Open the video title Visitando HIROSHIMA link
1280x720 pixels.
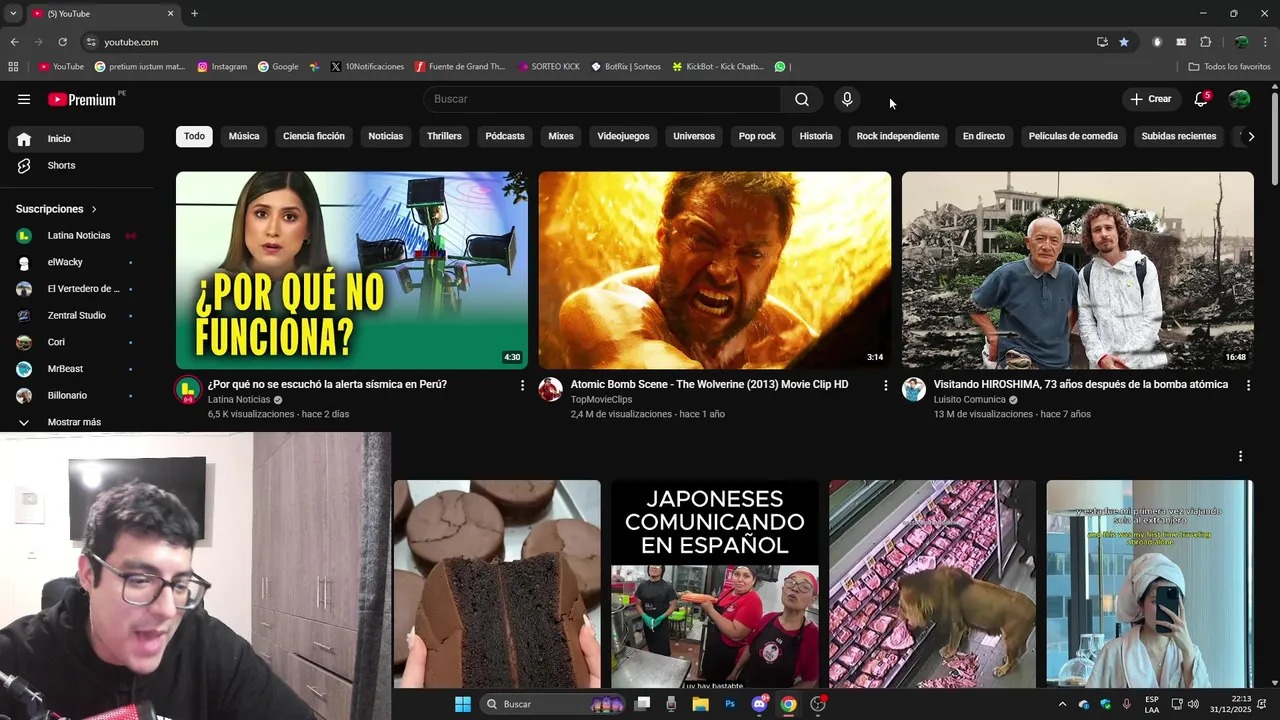1081,385
